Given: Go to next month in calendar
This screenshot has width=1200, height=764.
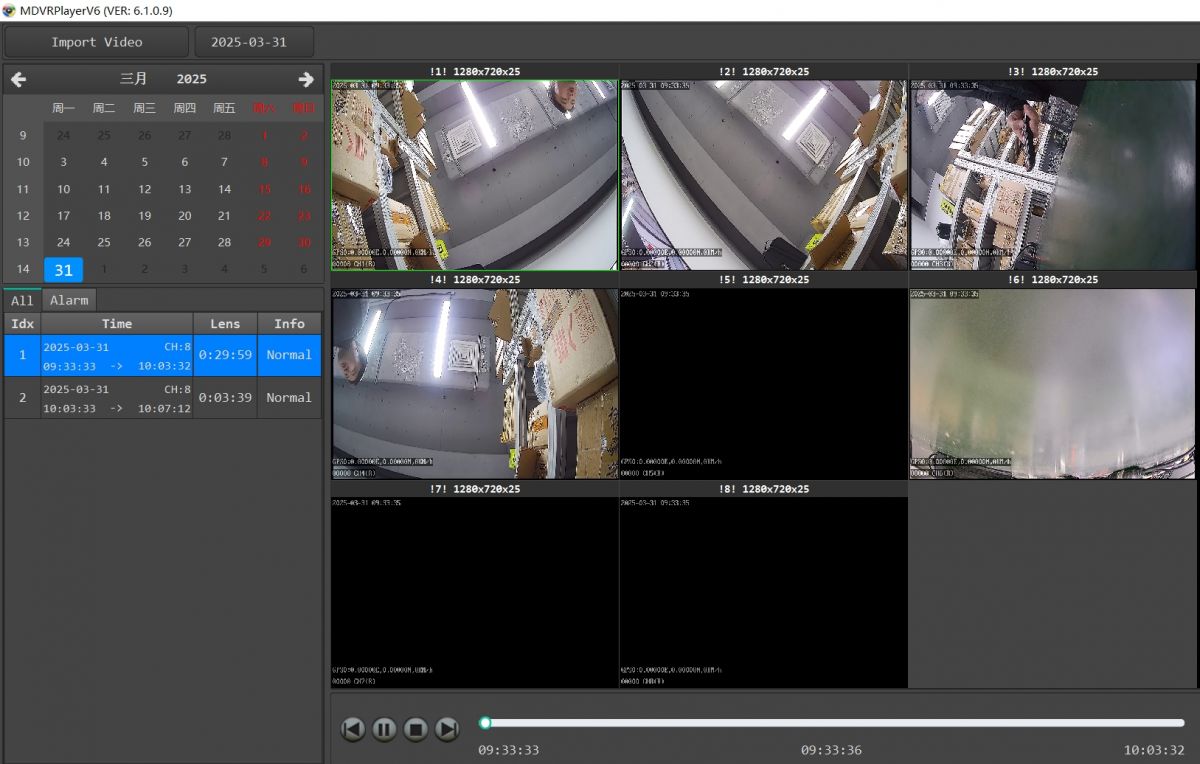Looking at the screenshot, I should (x=306, y=79).
